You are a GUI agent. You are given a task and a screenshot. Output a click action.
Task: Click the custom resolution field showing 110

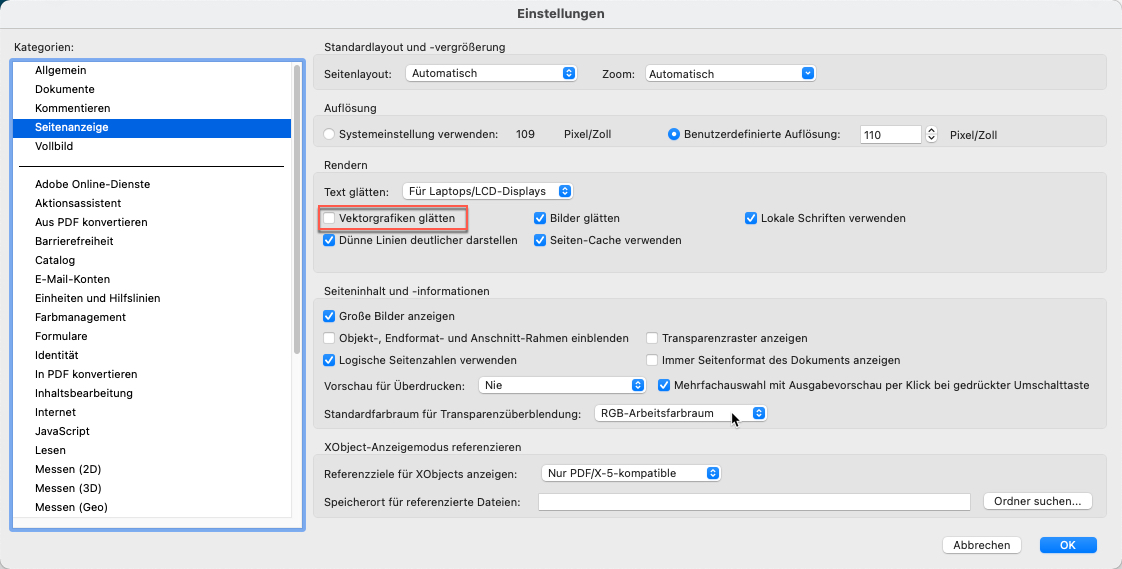891,135
